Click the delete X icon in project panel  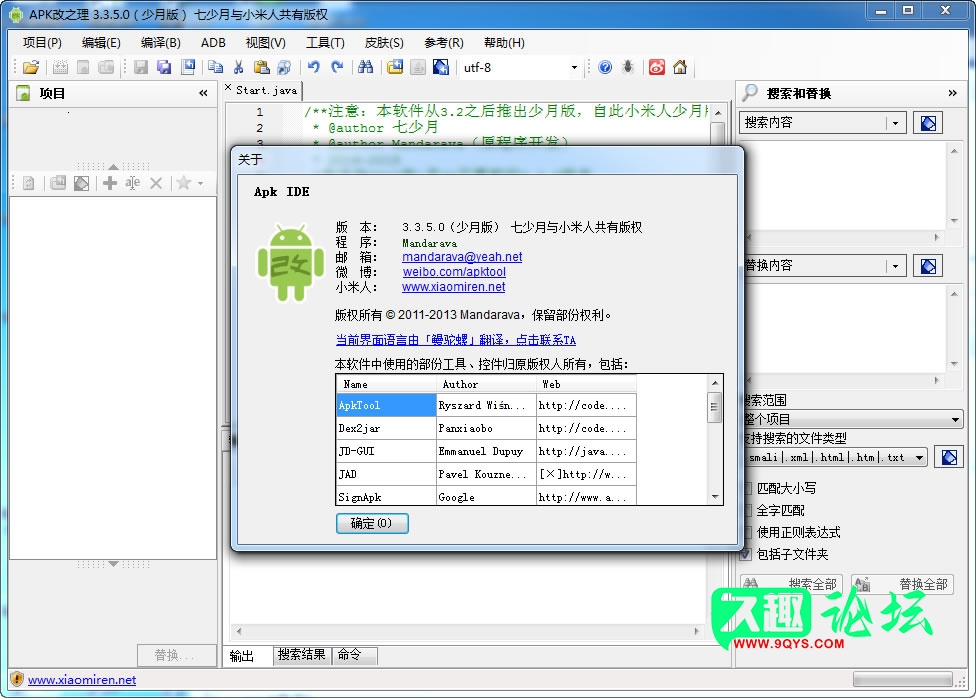156,183
